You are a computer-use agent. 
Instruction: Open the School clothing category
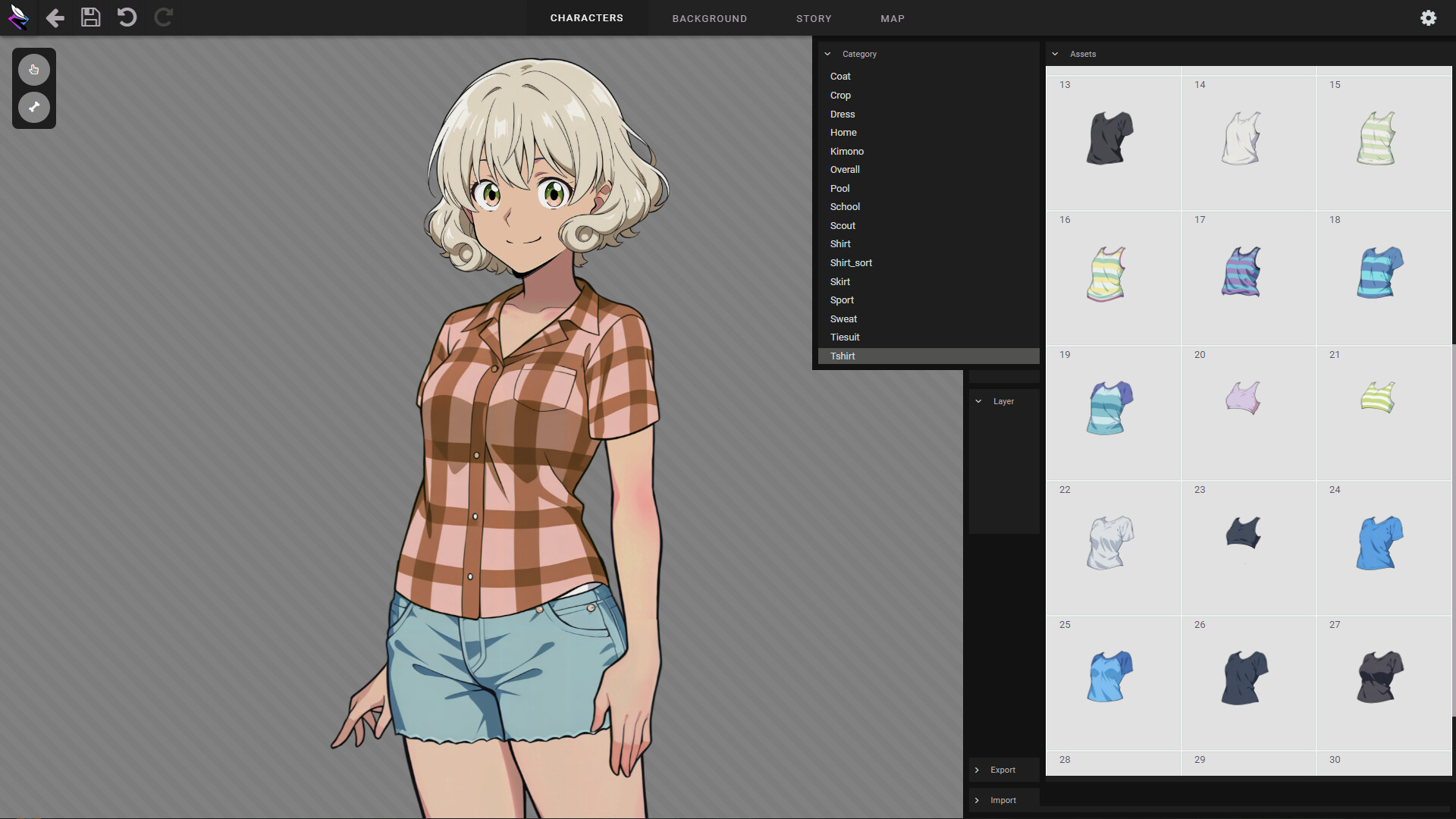coord(844,206)
